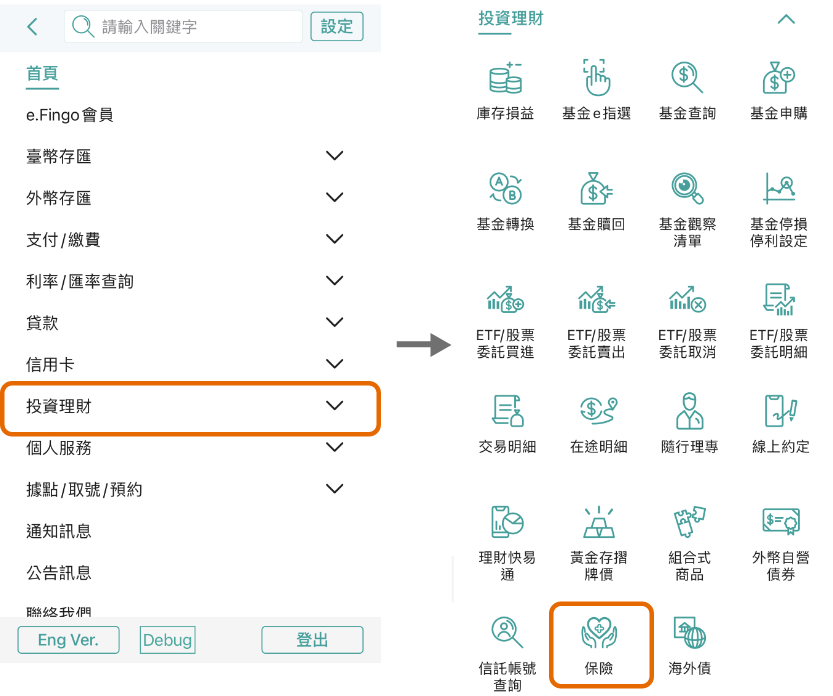Open 基金轉換 fund switch icon
This screenshot has width=833, height=696.
point(505,189)
